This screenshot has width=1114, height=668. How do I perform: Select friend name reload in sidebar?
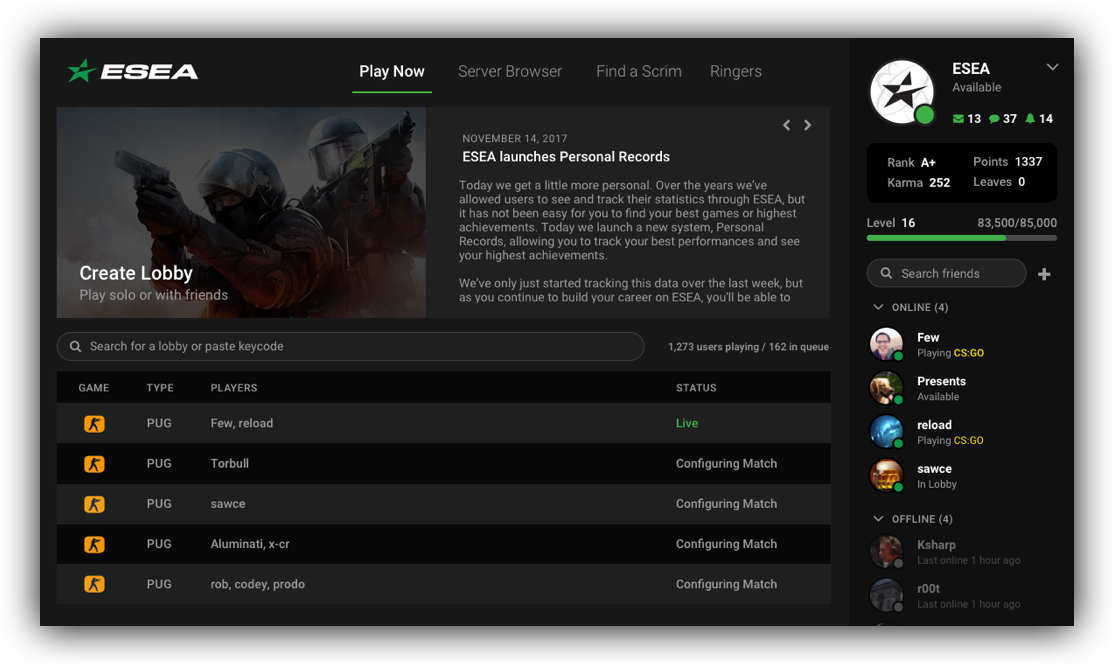tap(934, 425)
